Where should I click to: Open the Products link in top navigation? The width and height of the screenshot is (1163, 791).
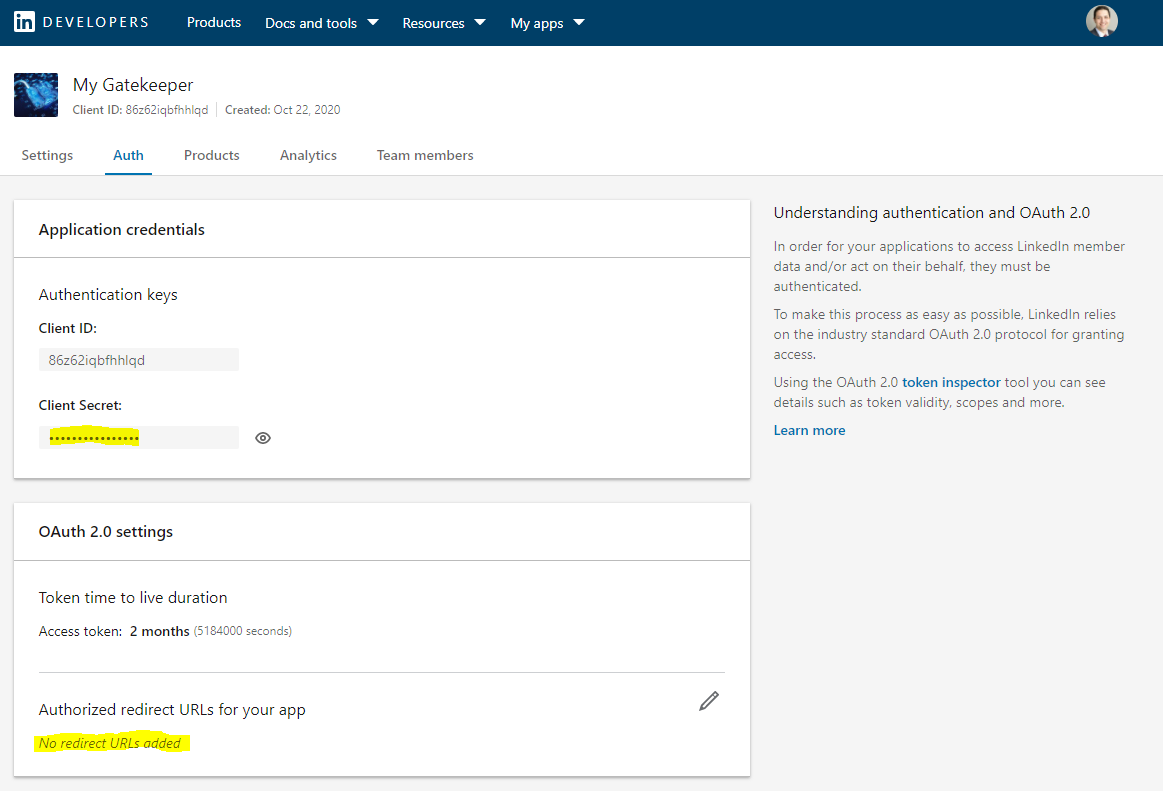pos(214,22)
